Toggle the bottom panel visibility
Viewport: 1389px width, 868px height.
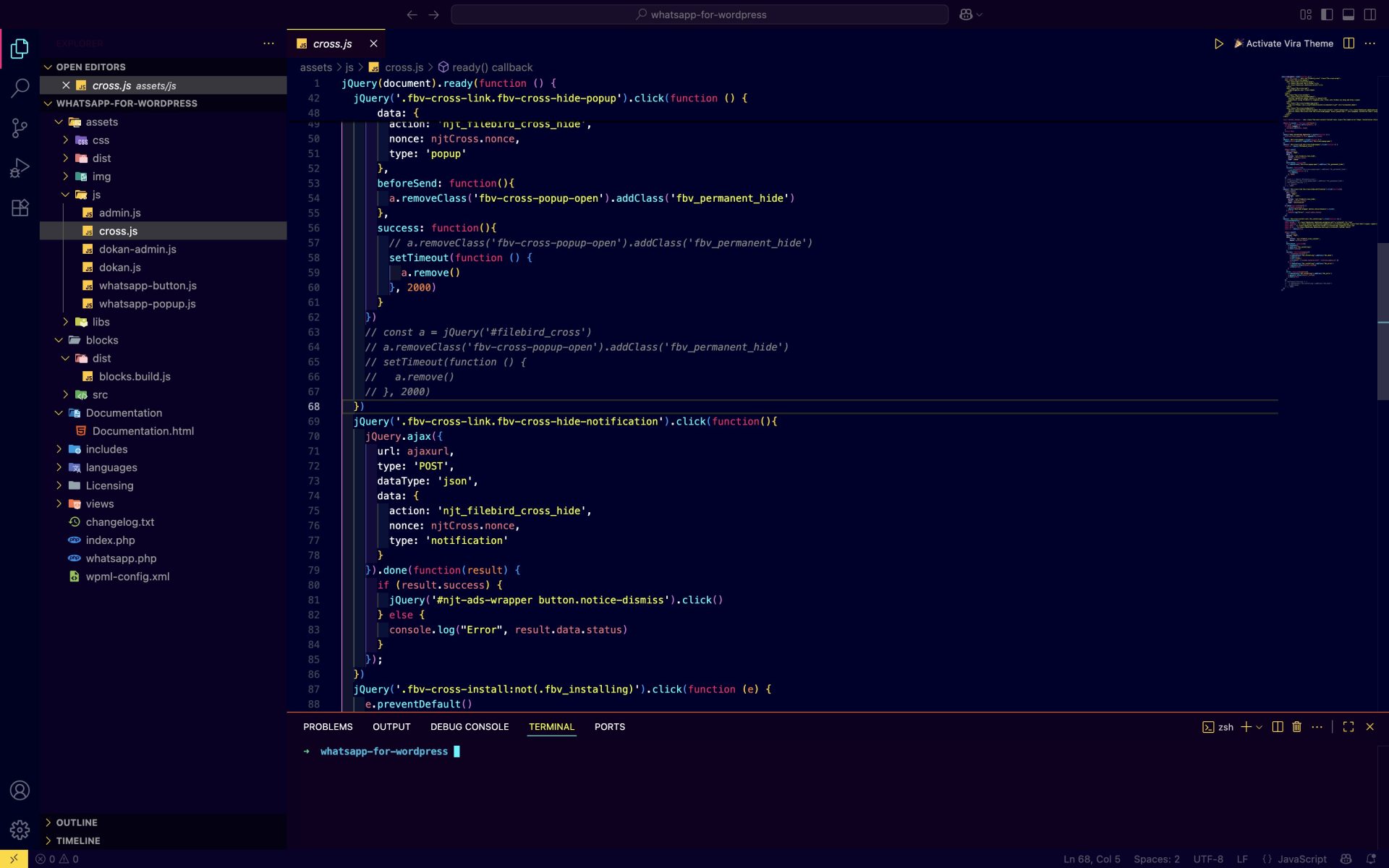point(1348,14)
